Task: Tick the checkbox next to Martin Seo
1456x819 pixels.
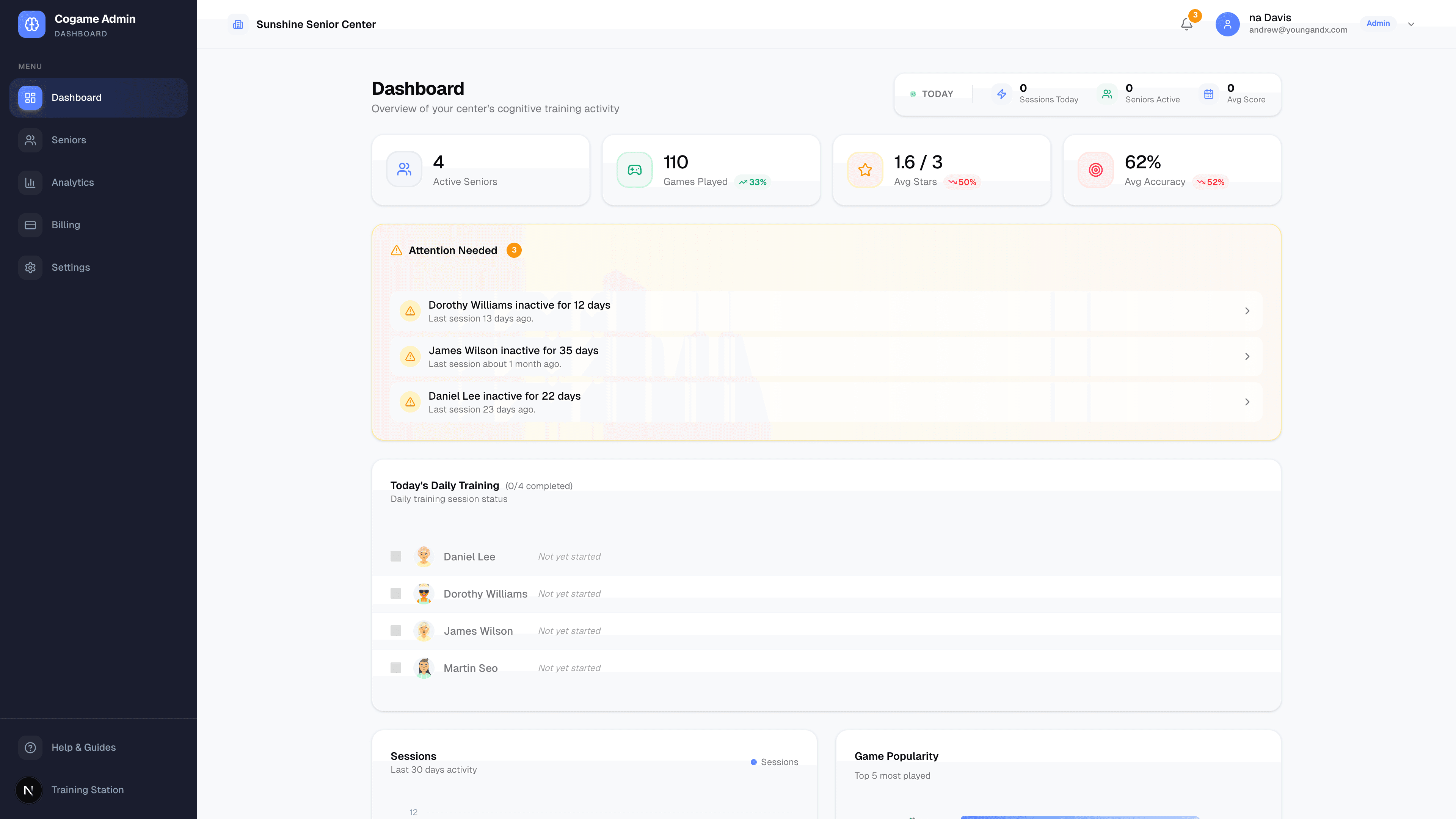Action: (395, 667)
